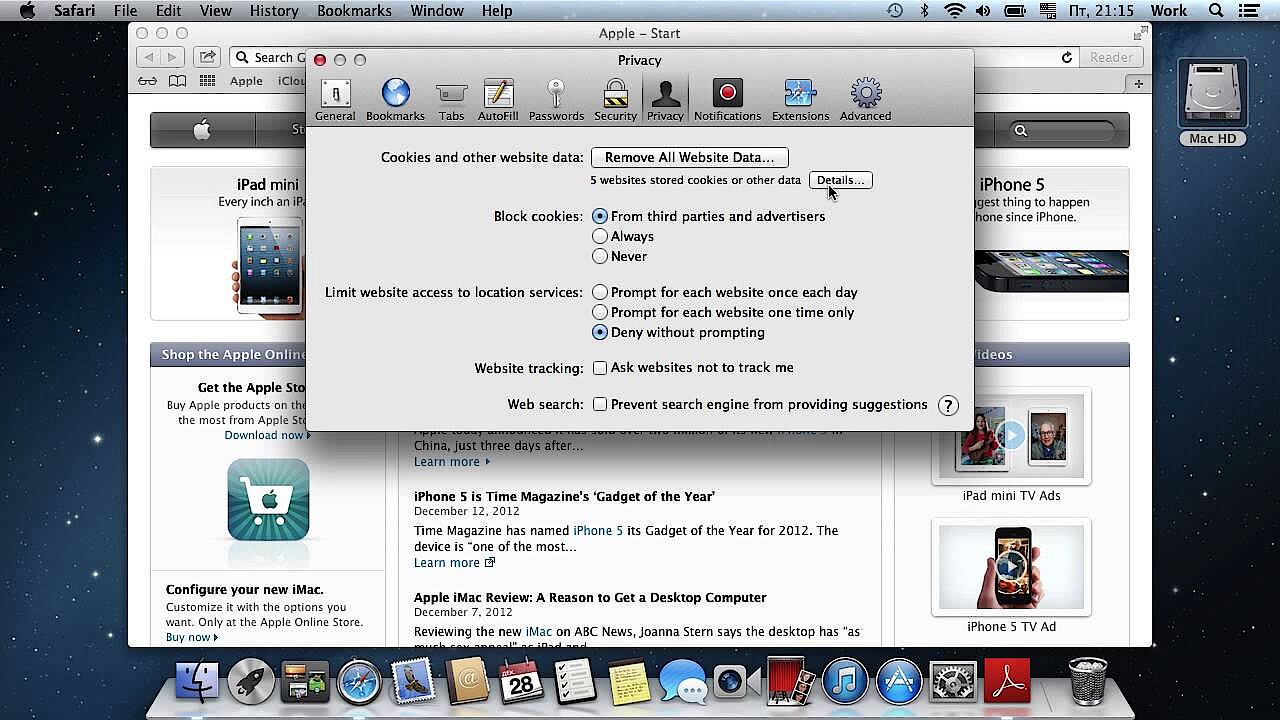
Task: Launch Launchpad rocket from the Dock
Action: (x=251, y=682)
